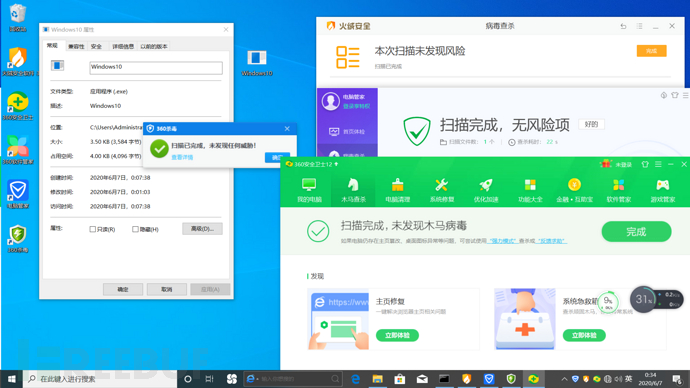Screen dimensions: 690x388
Task: Click 立即体验 under 主页修复
Action: coord(397,335)
